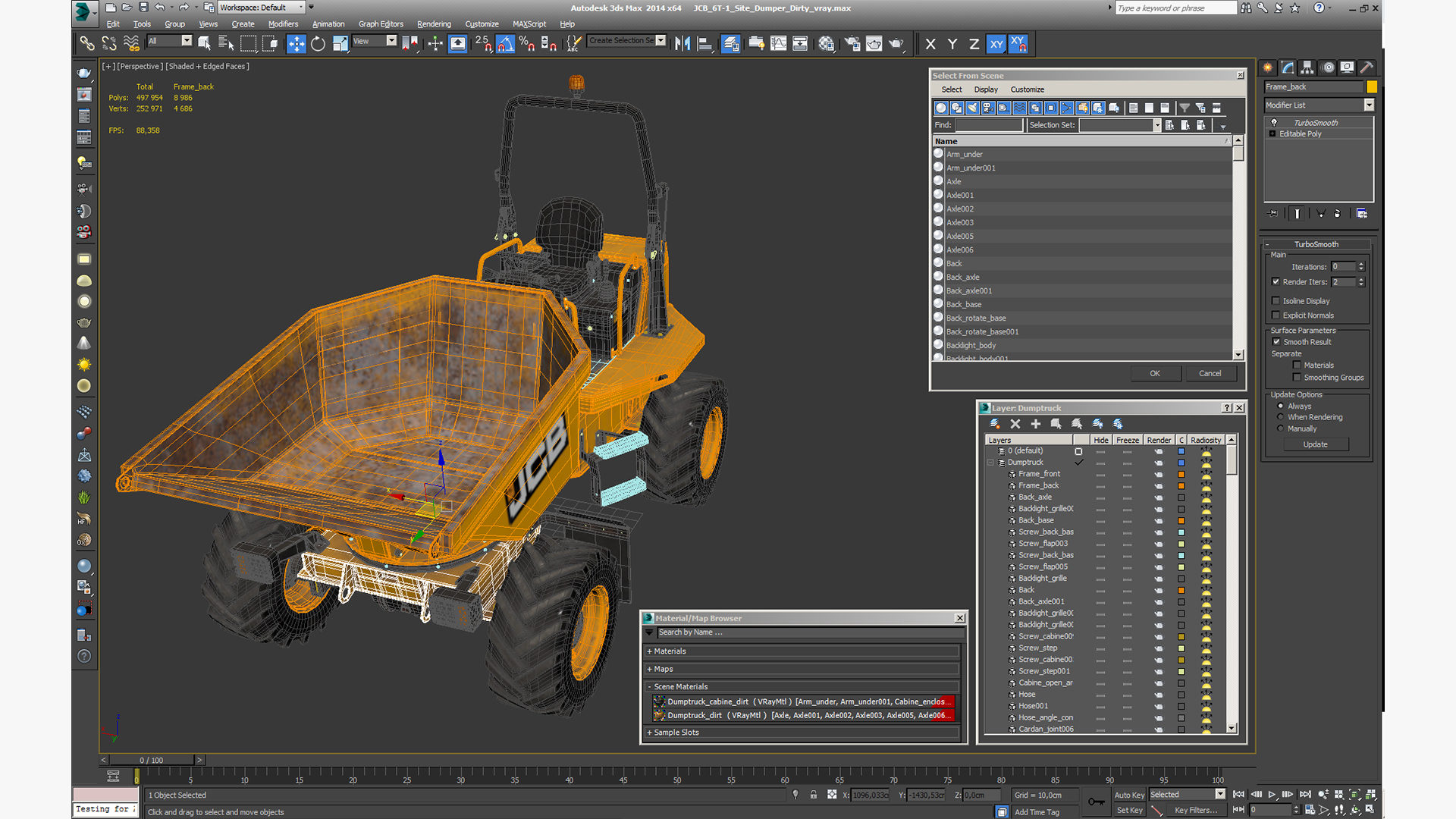1456x819 pixels.
Task: Select the Select and Move tool
Action: point(297,44)
